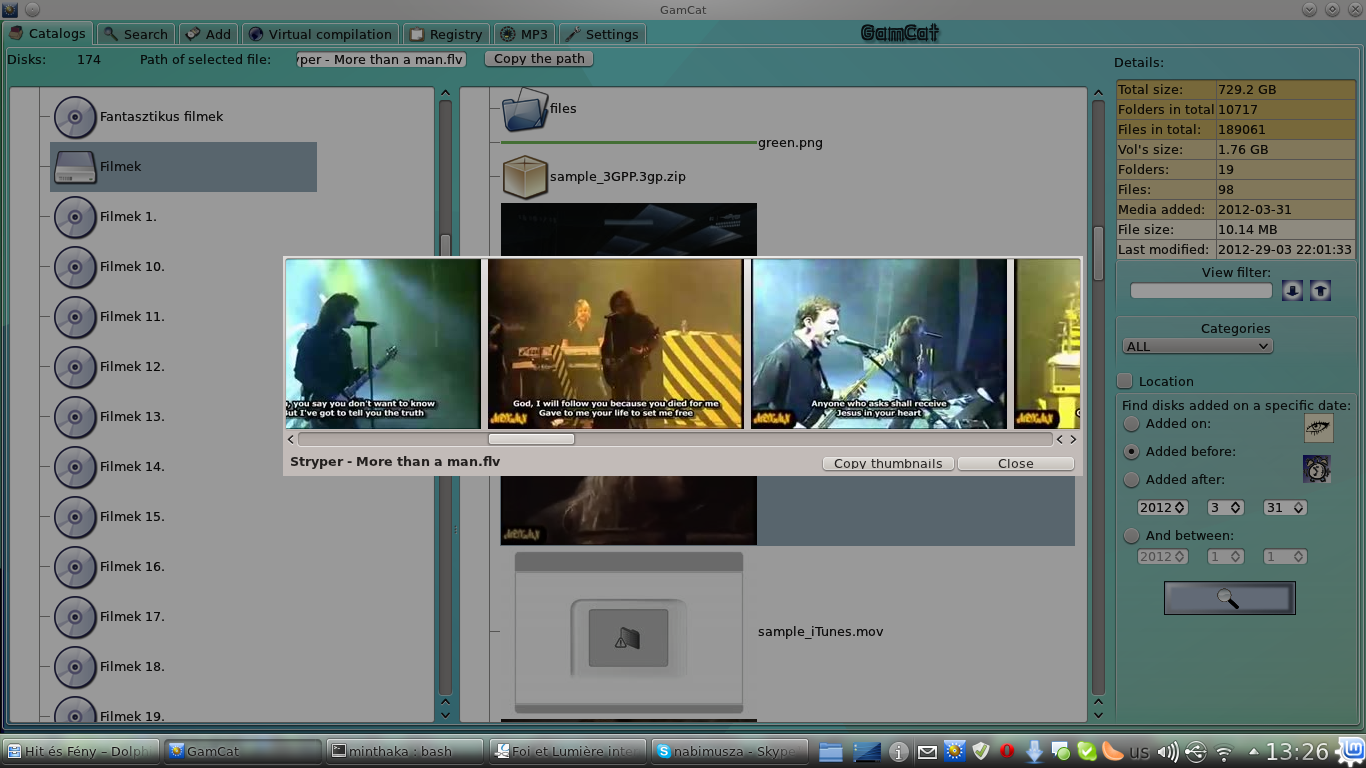Click the Total size 729.2 GB cell

pos(1285,90)
